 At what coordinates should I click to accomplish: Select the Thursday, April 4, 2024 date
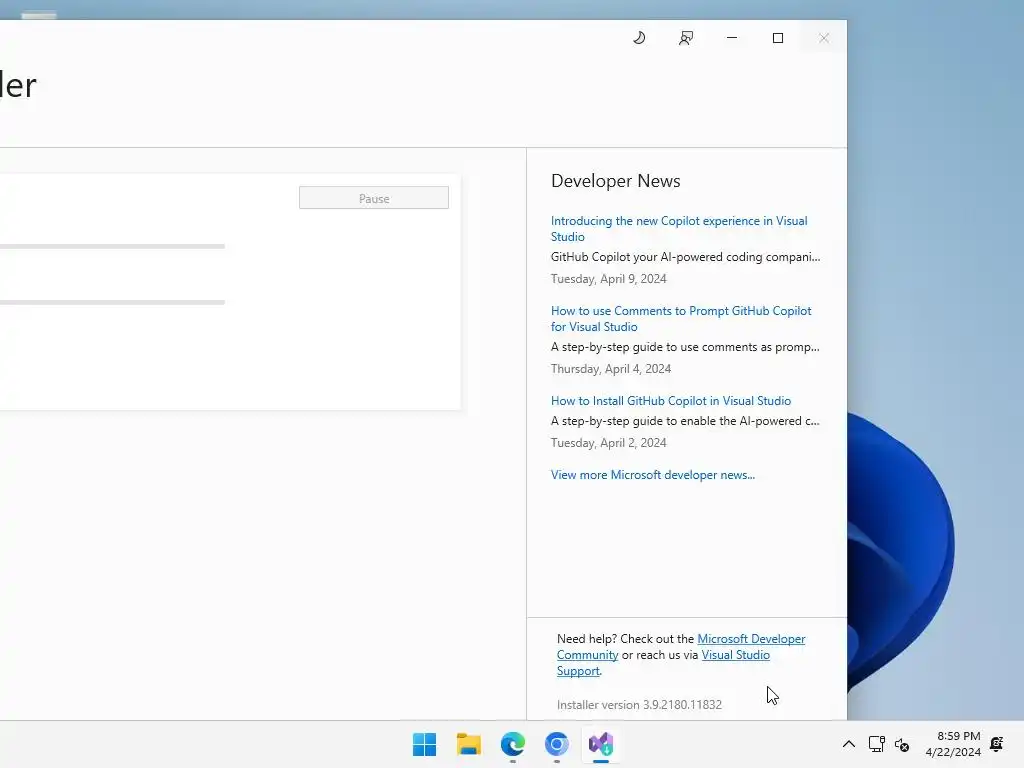point(611,369)
